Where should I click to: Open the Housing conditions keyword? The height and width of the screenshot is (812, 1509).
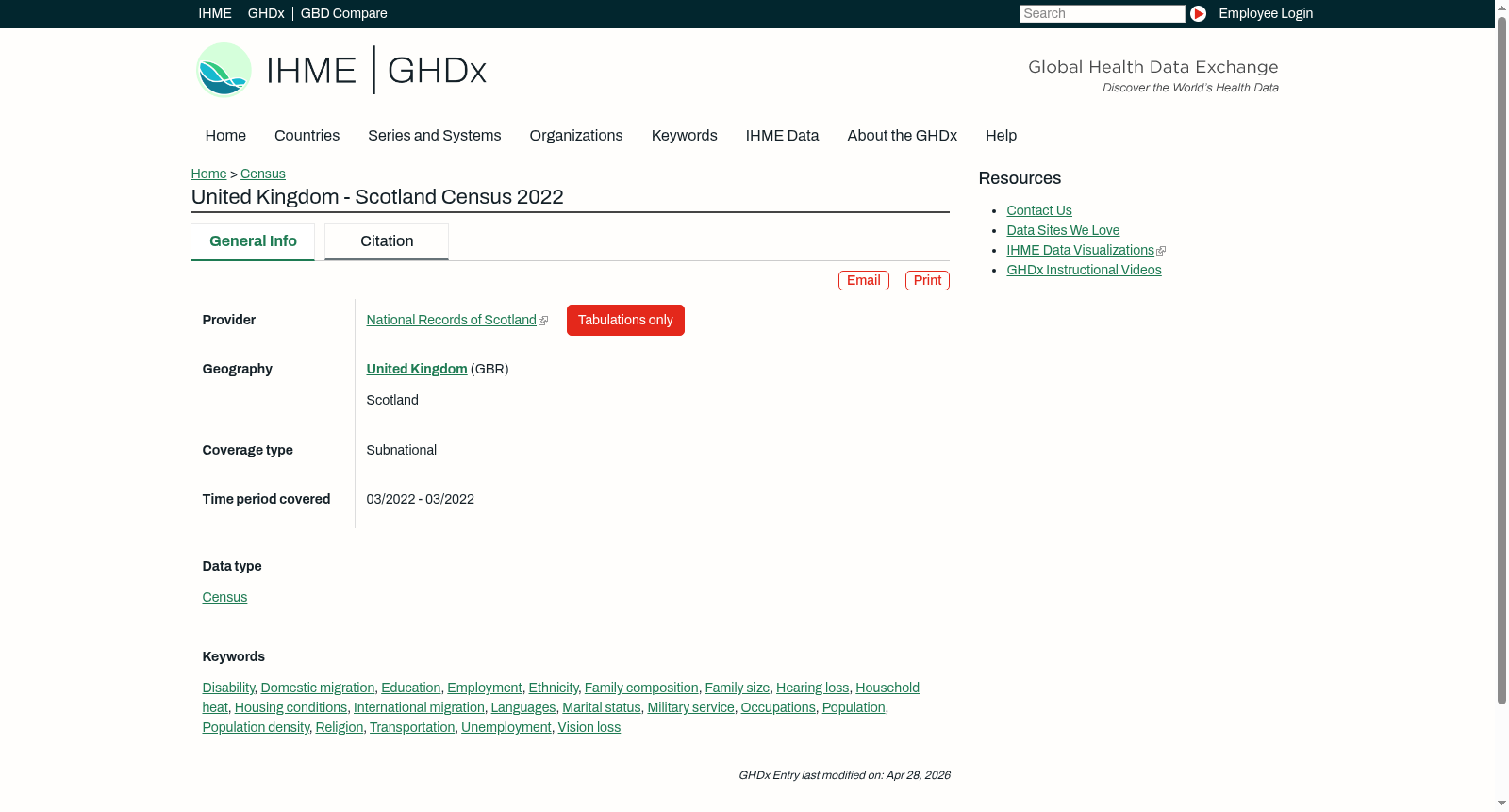(290, 707)
